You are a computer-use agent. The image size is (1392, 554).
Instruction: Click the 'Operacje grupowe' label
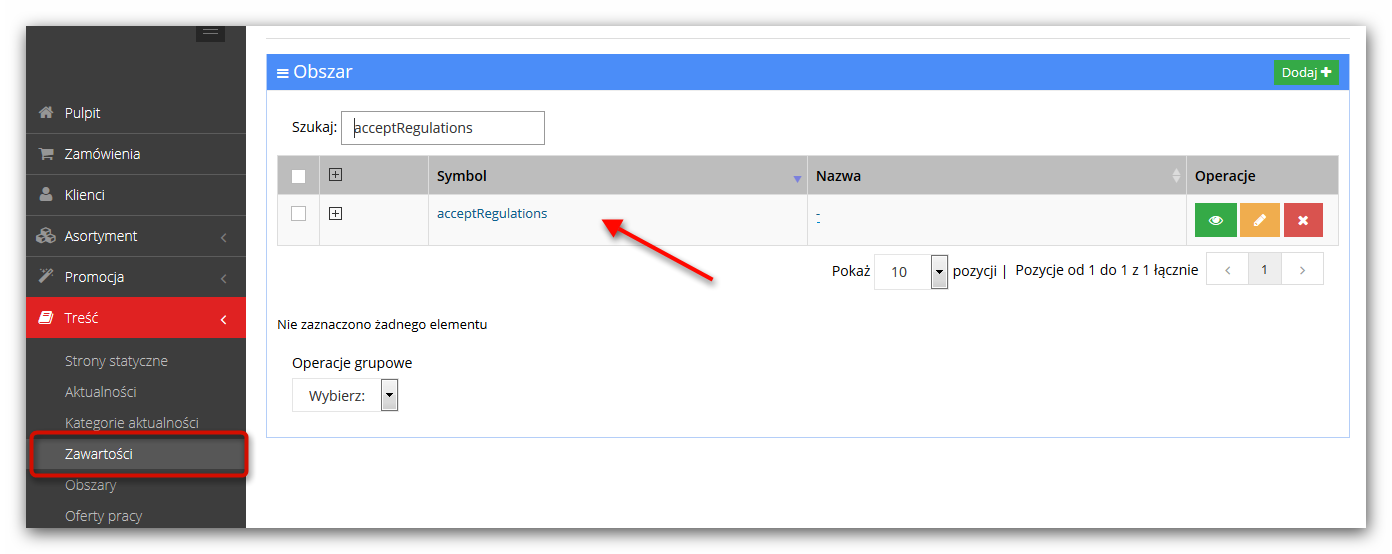pos(352,363)
